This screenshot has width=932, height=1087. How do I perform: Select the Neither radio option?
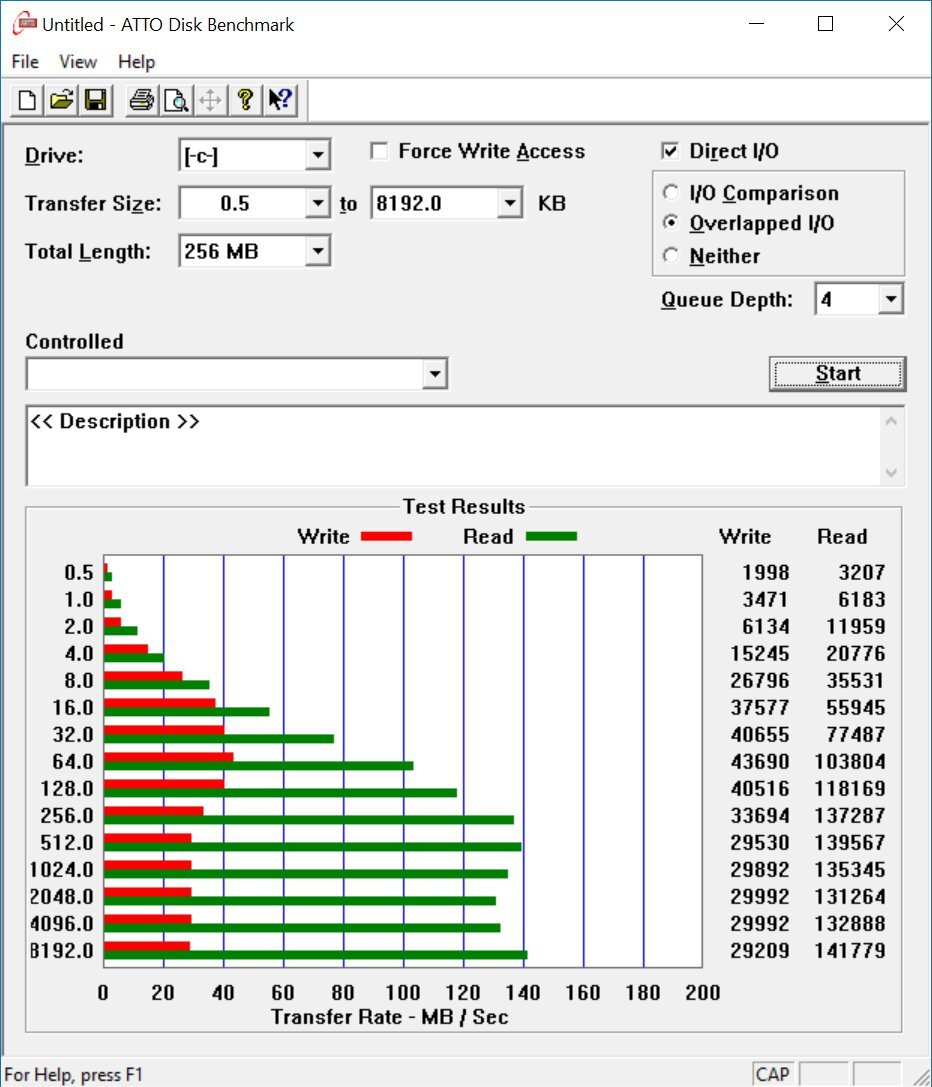coord(671,256)
